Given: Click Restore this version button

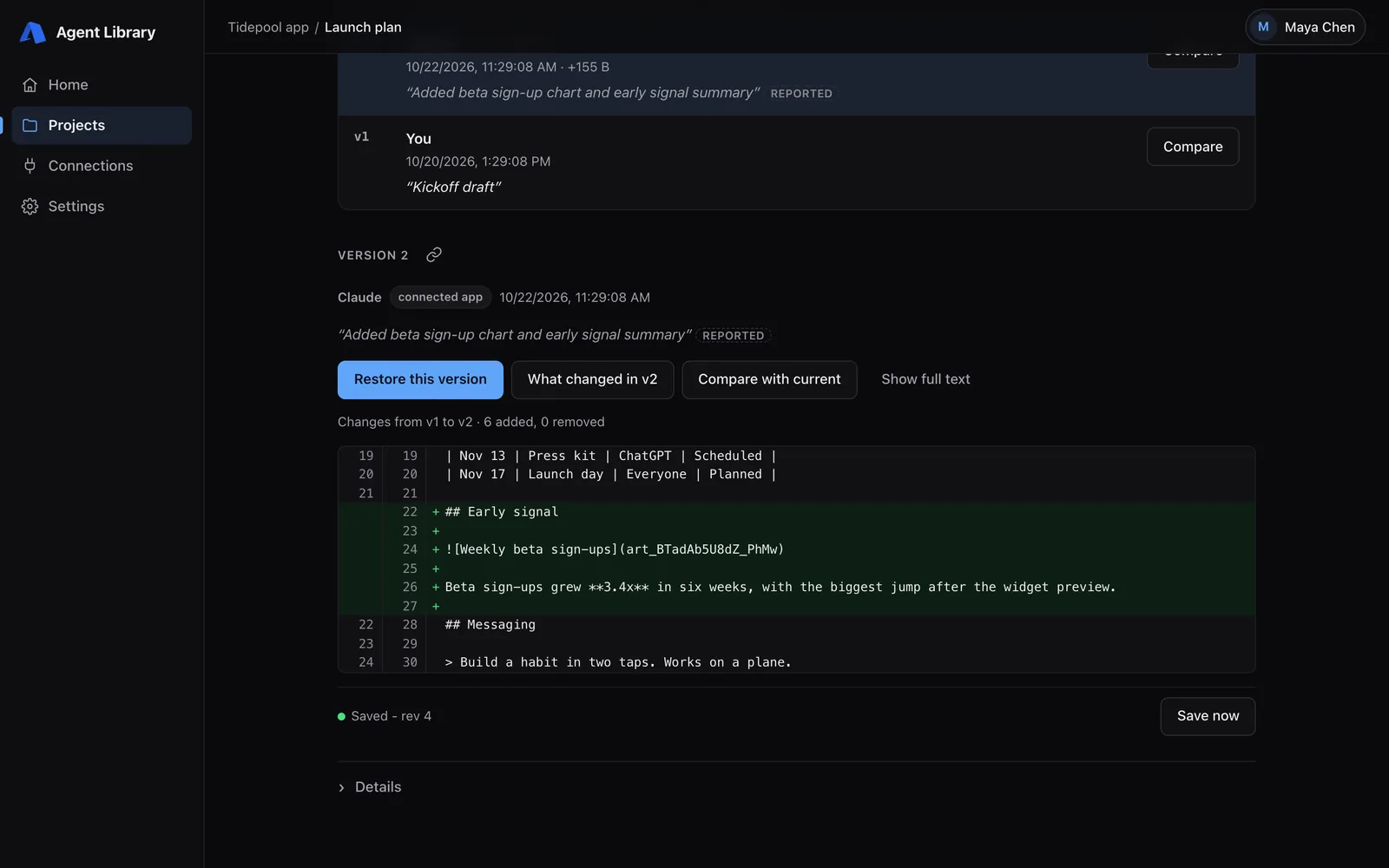Looking at the screenshot, I should click(x=420, y=379).
